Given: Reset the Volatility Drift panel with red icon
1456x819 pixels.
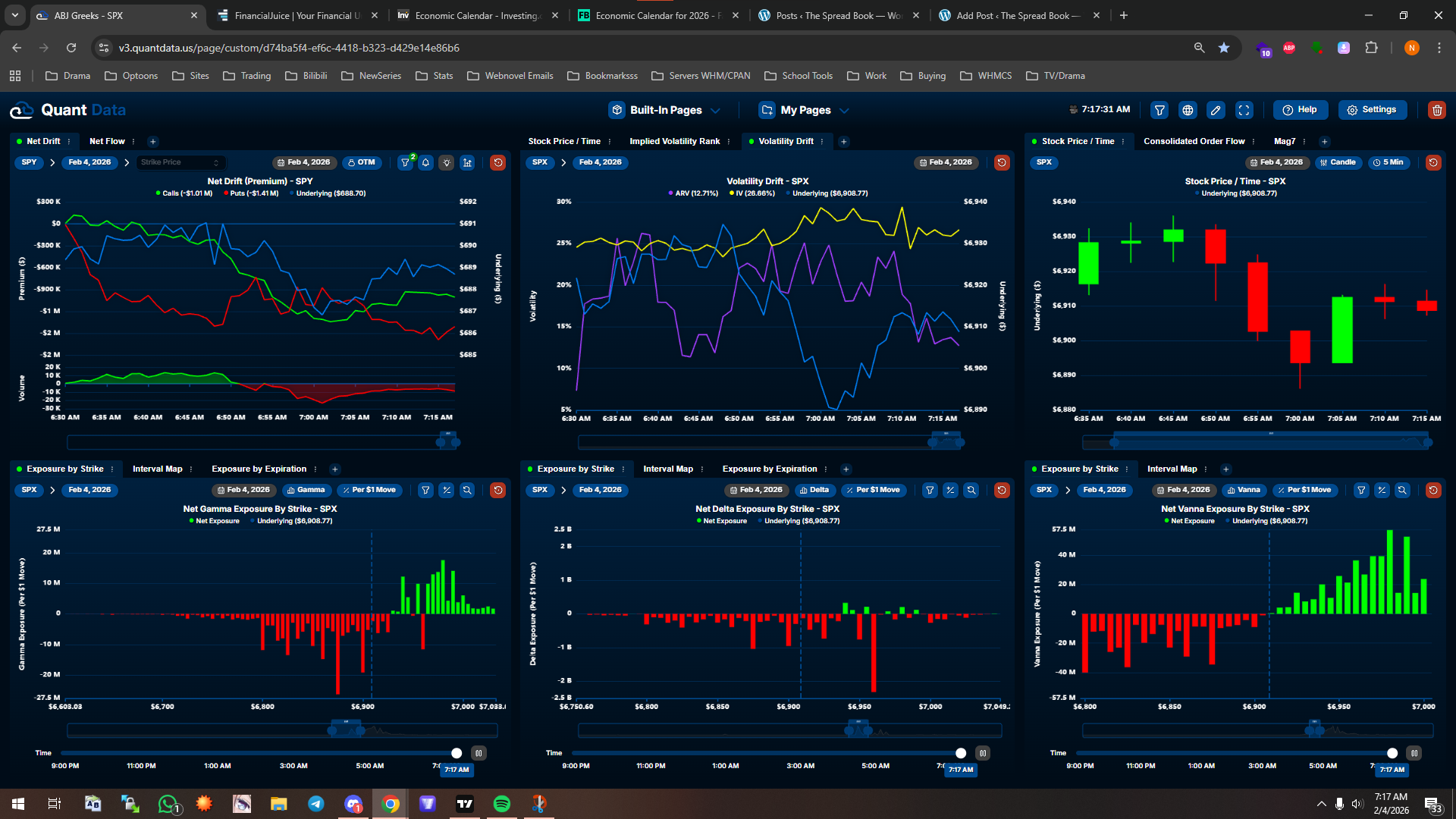Looking at the screenshot, I should pos(1002,162).
